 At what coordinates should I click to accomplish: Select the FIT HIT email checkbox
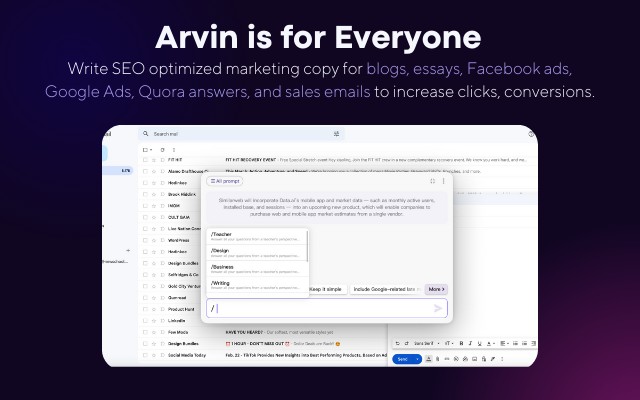point(145,160)
